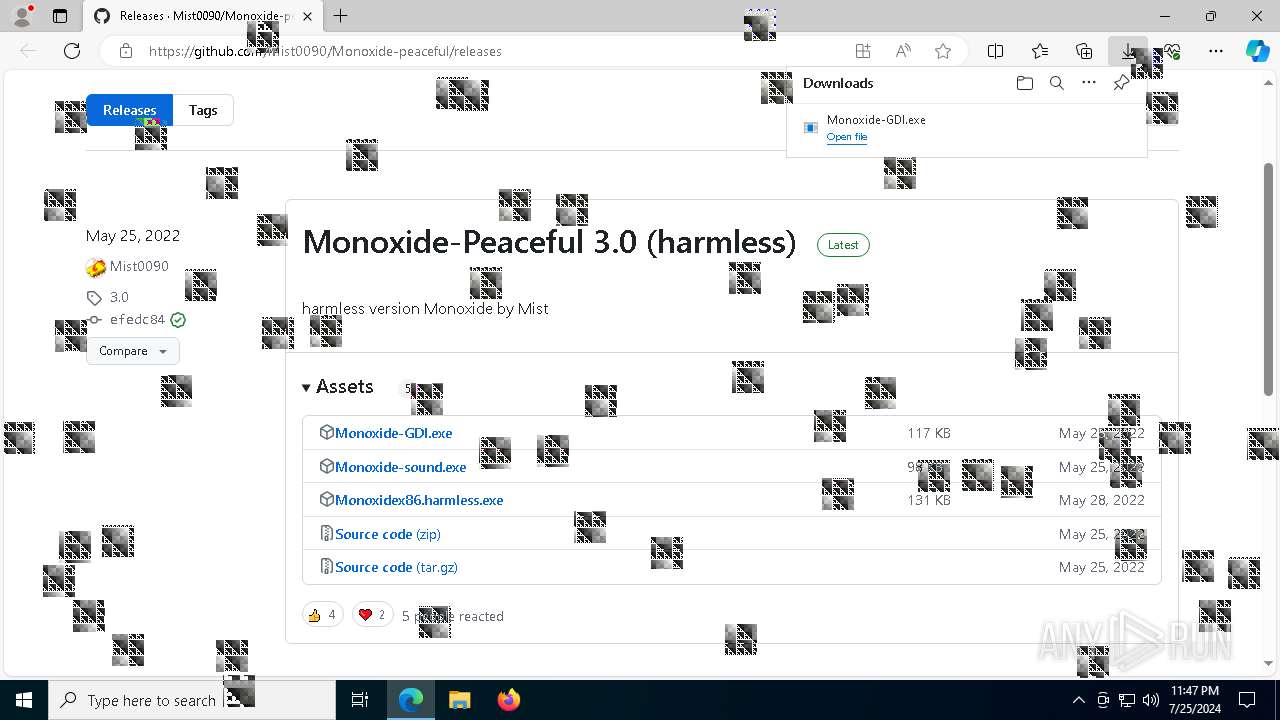Screen dimensions: 1280x720
Task: Download Source code tar.gz
Action: tap(396, 567)
